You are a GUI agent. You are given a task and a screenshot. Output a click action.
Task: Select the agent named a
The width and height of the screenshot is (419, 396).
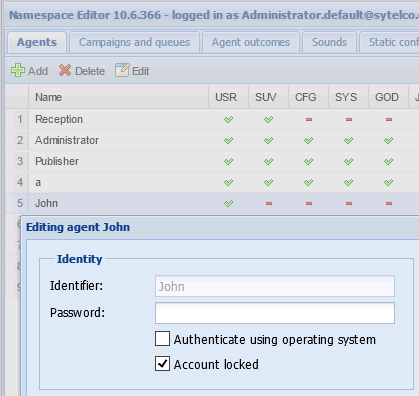(x=38, y=182)
